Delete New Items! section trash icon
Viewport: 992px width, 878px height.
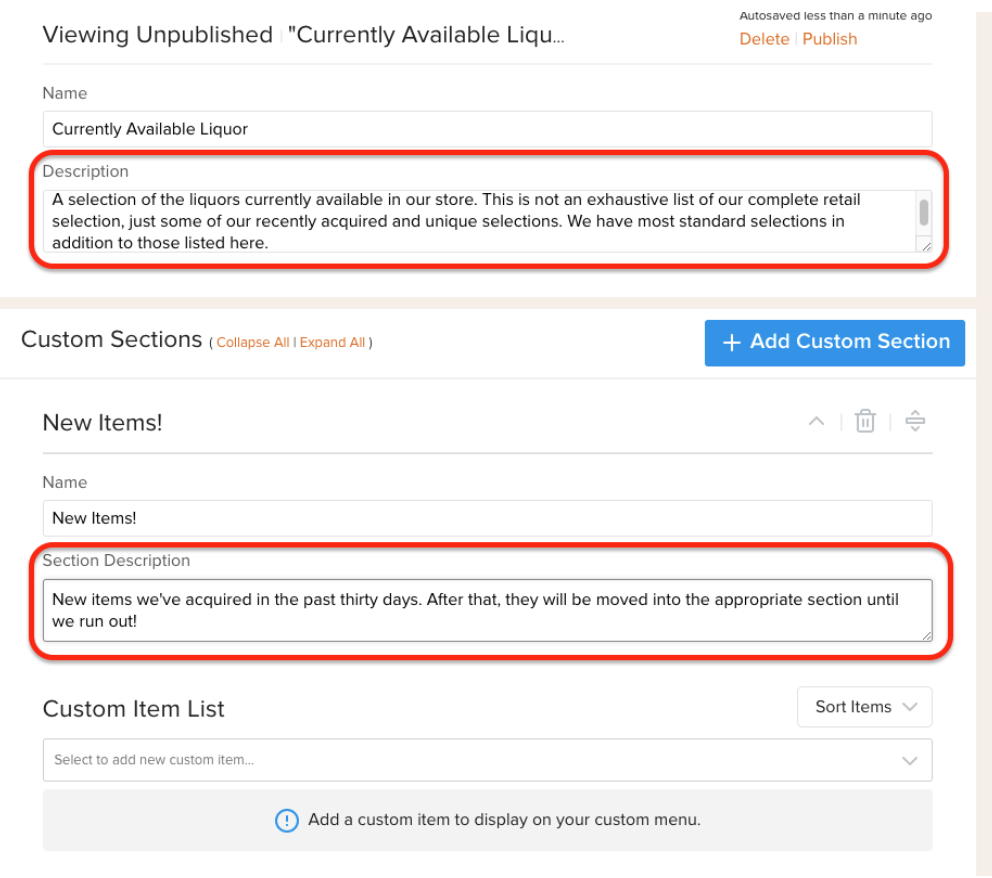pos(865,421)
